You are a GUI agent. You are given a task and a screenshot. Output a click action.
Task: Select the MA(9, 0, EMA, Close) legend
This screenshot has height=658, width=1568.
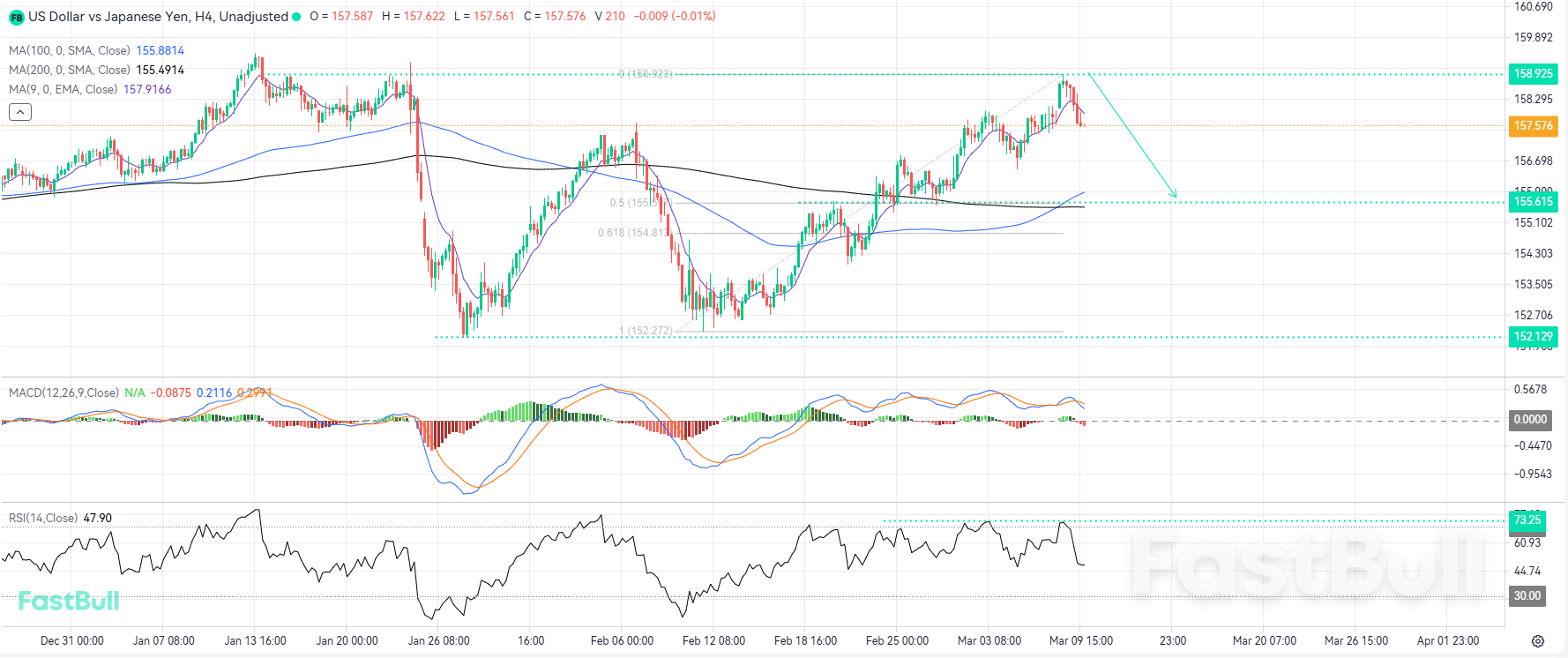click(63, 90)
